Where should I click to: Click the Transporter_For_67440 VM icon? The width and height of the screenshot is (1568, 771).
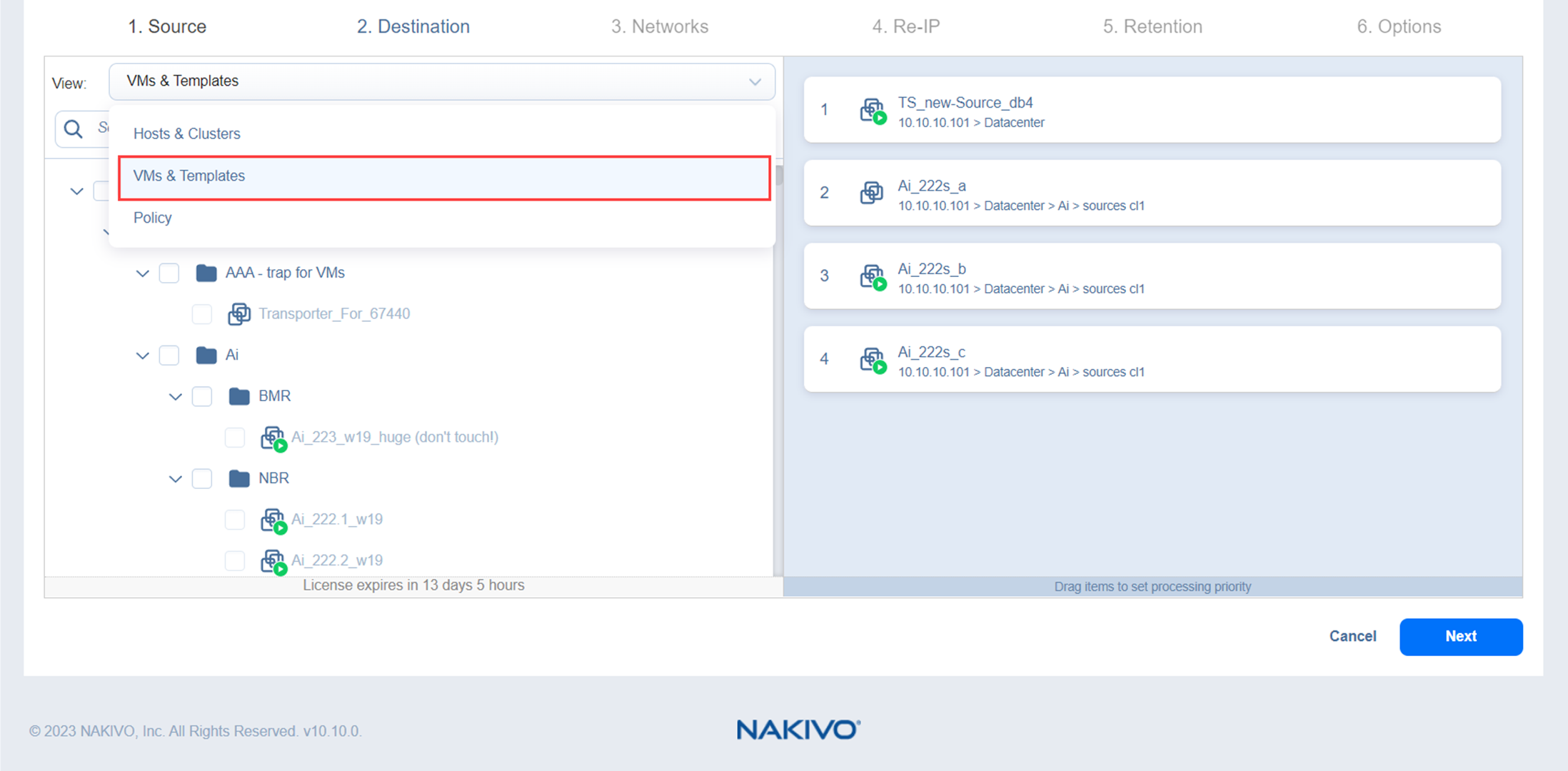(x=238, y=314)
